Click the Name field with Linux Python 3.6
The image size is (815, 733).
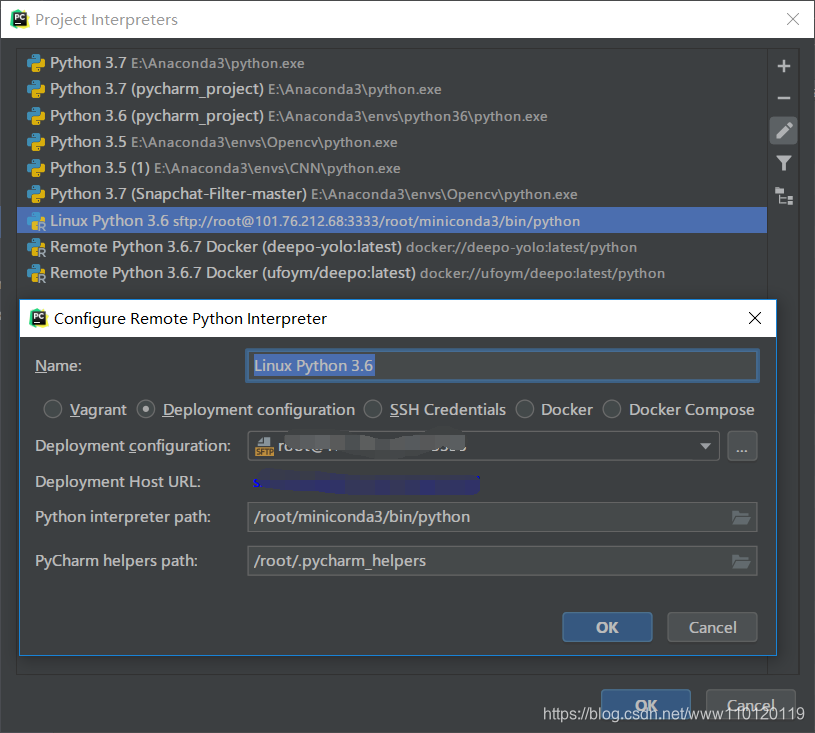pos(502,366)
